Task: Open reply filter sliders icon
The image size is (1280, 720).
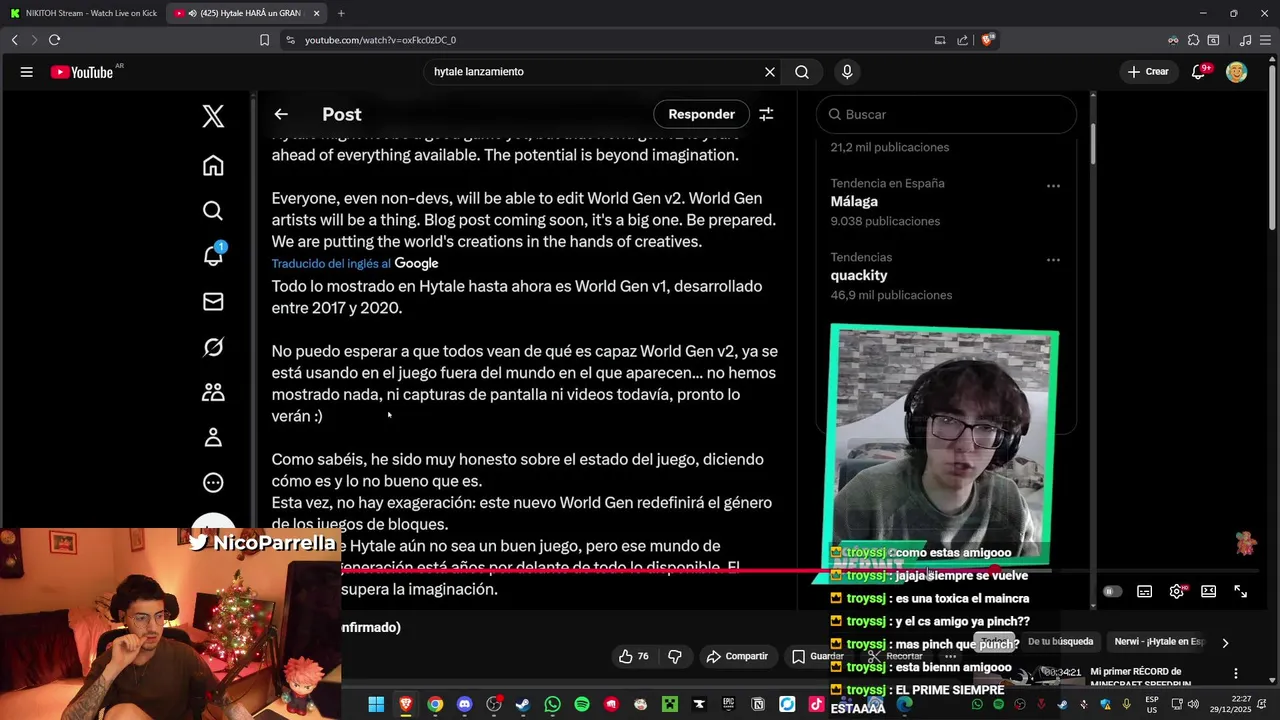Action: coord(766,114)
